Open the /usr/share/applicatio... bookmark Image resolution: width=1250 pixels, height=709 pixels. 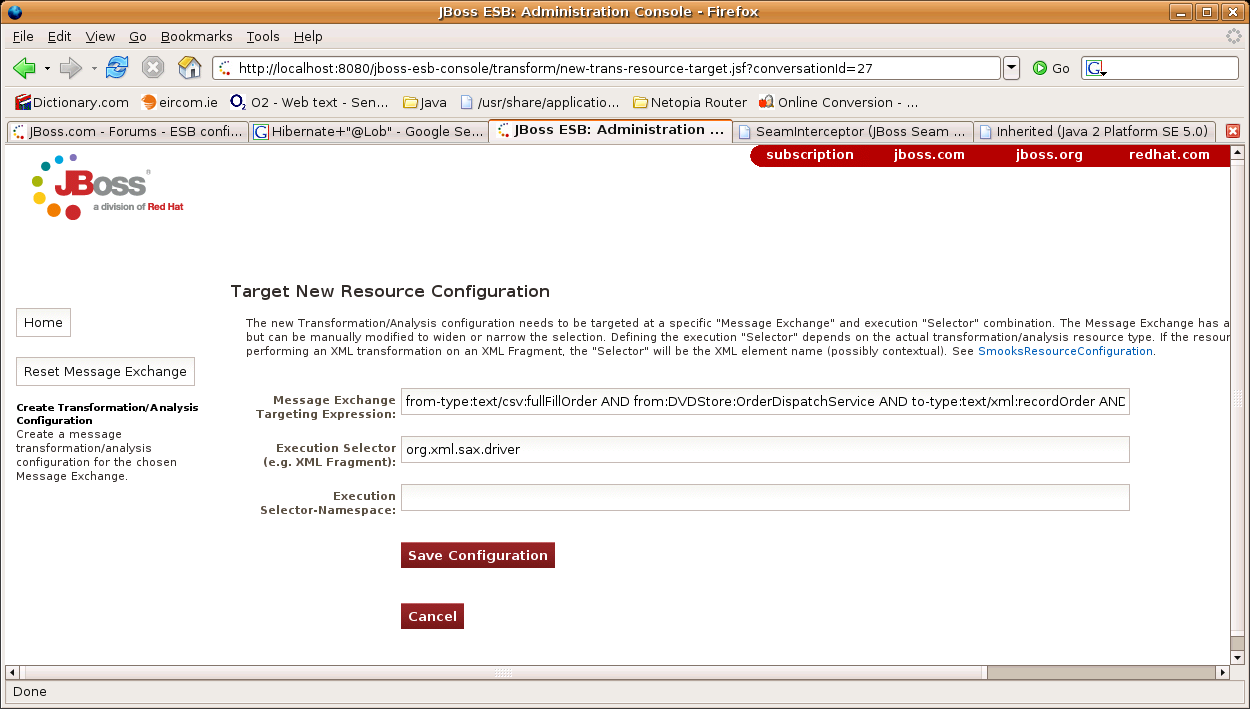[540, 102]
